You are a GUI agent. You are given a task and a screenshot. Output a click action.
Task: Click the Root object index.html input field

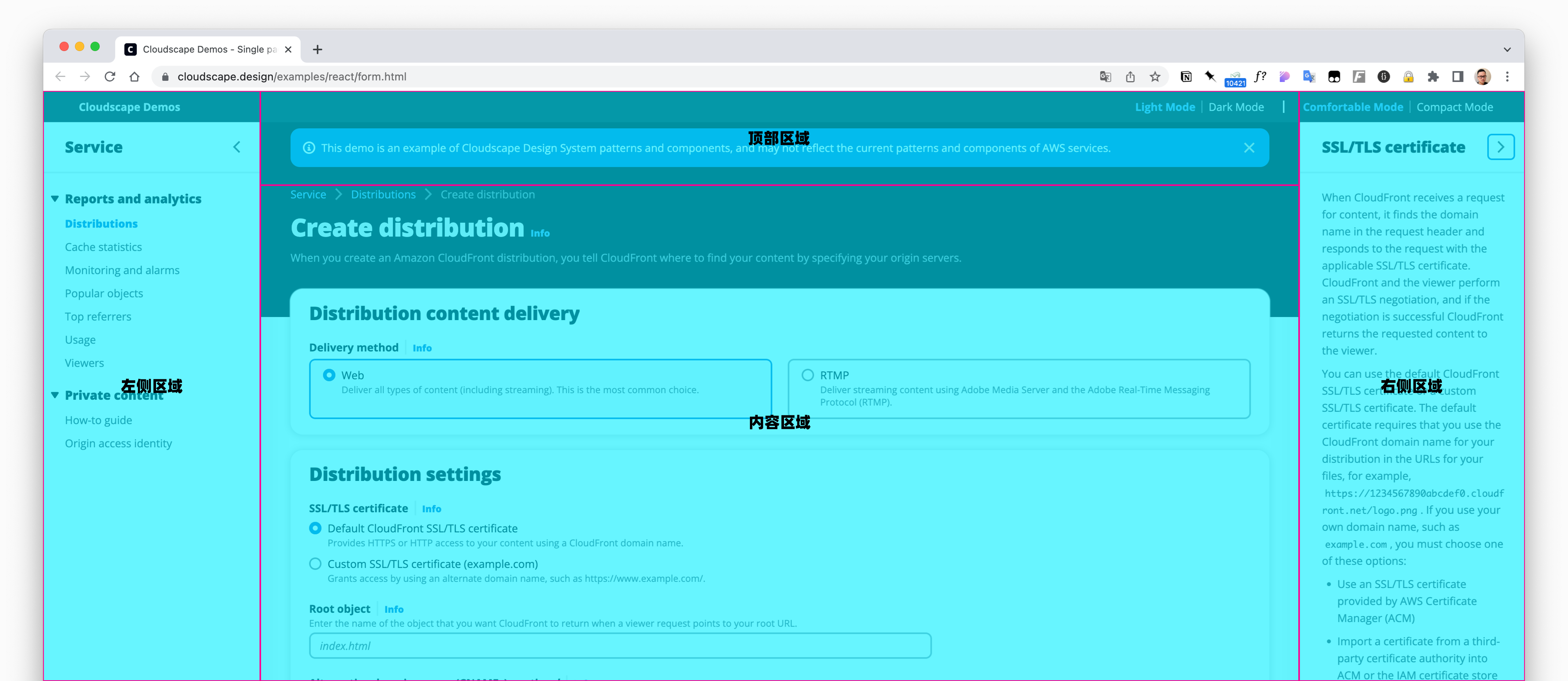click(620, 645)
